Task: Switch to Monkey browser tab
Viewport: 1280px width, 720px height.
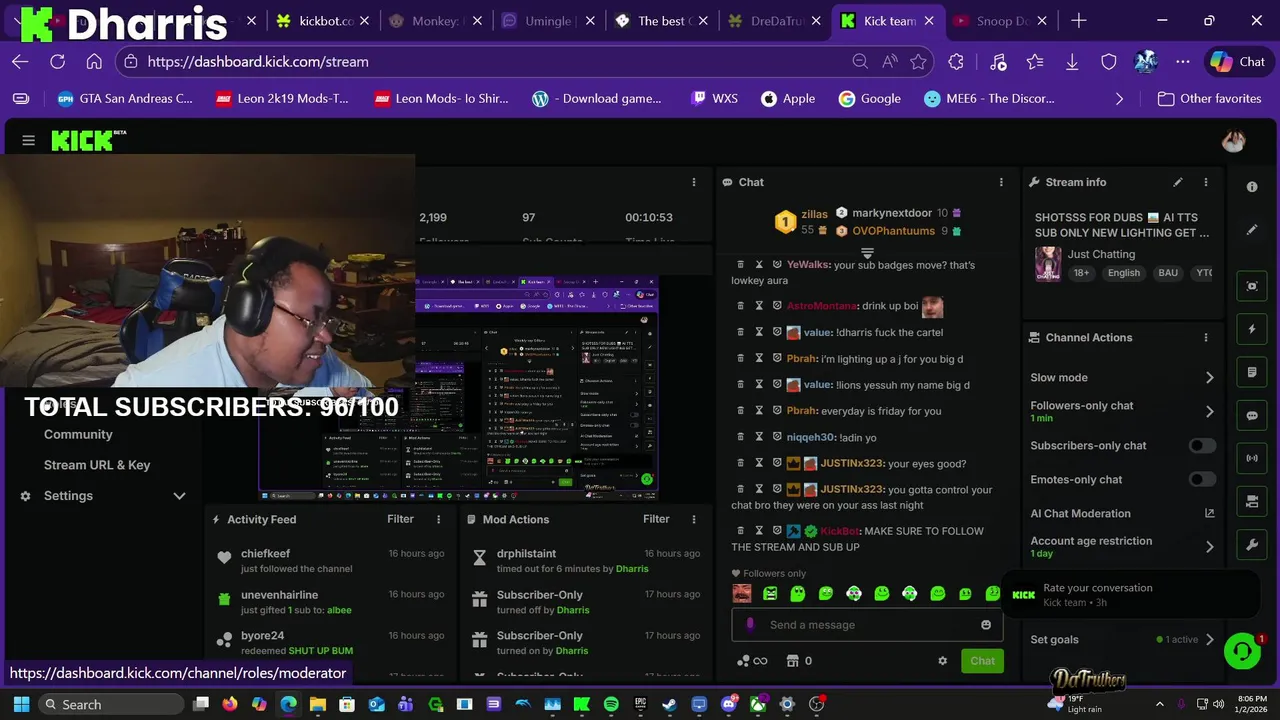Action: 434,21
